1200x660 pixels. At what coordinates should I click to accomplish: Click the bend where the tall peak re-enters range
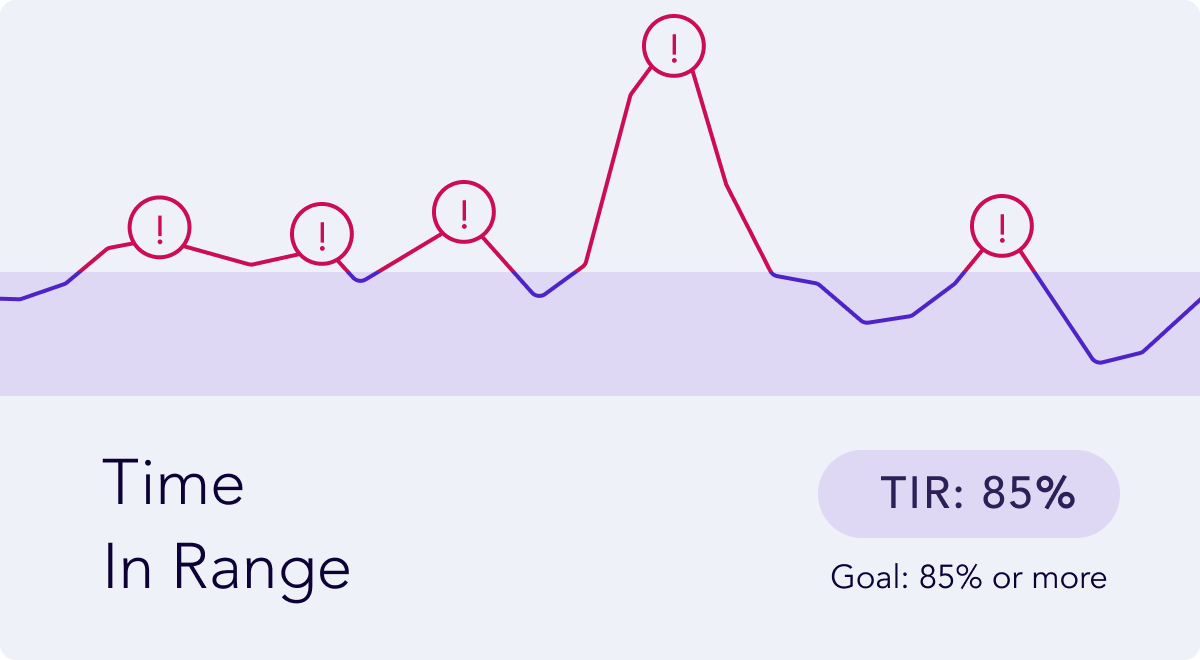pyautogui.click(x=773, y=274)
